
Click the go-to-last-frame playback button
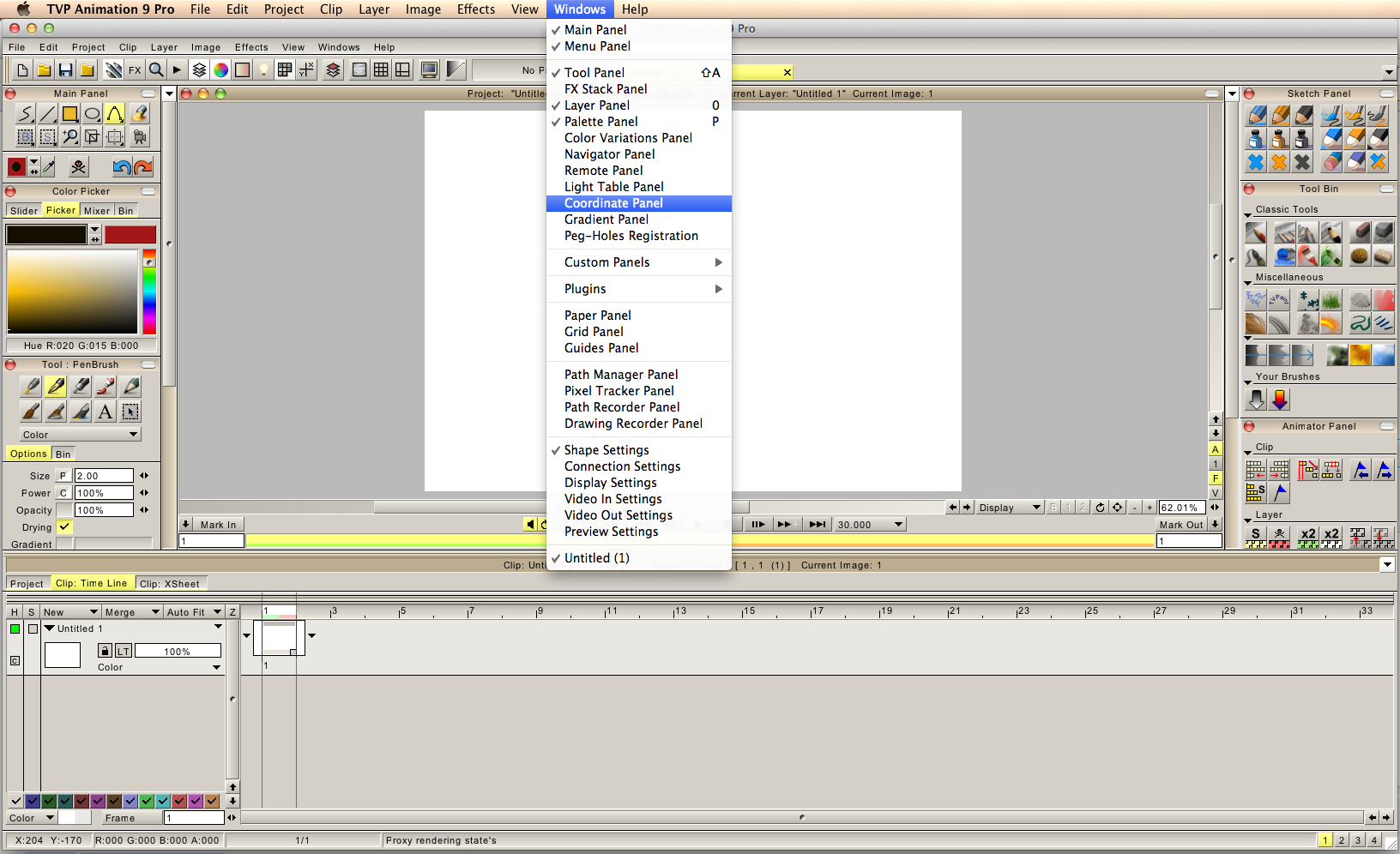tap(818, 525)
